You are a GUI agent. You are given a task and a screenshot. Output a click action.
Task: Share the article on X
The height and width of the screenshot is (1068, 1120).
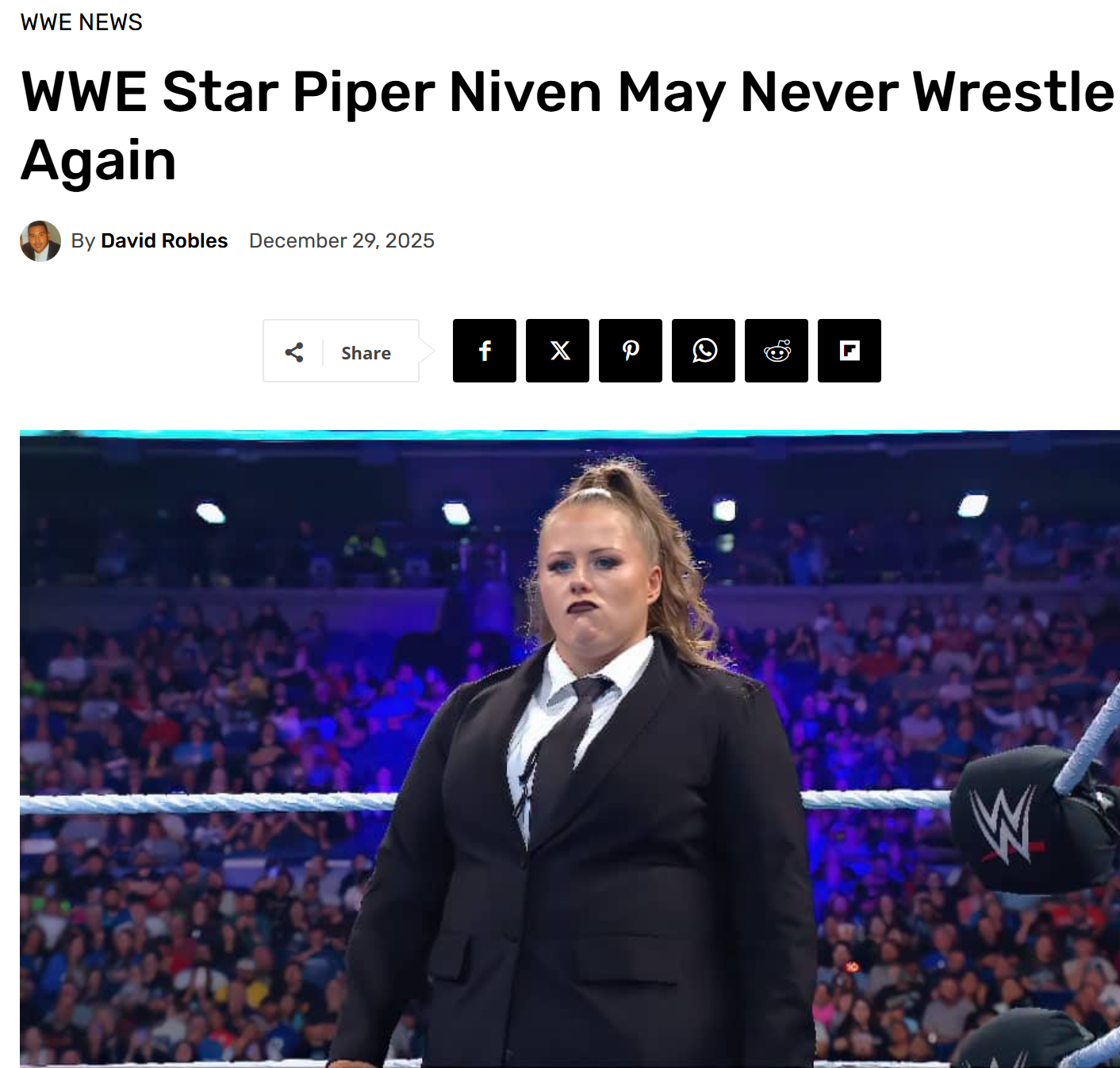[x=558, y=351]
